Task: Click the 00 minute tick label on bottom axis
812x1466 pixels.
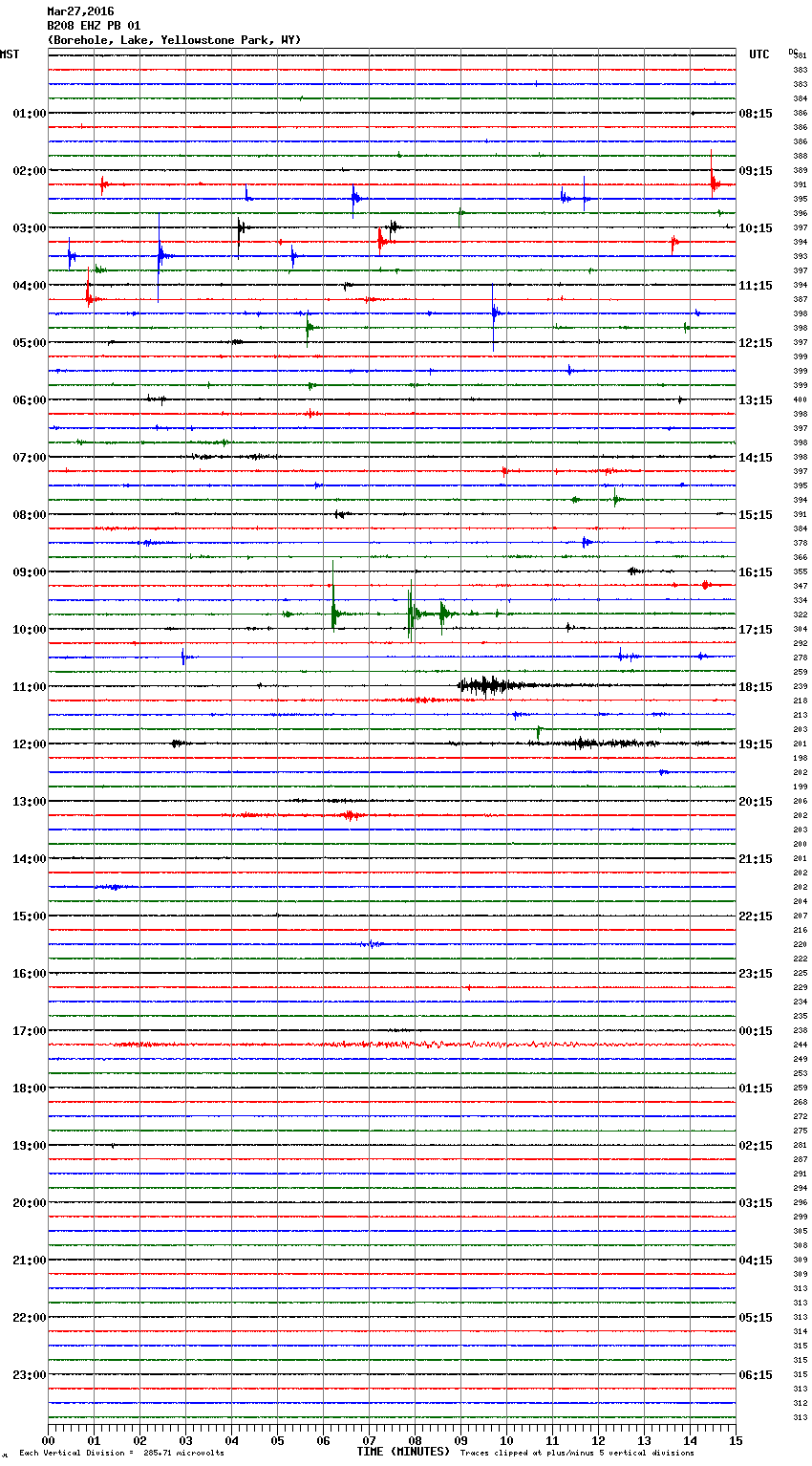Action: coord(48,1440)
